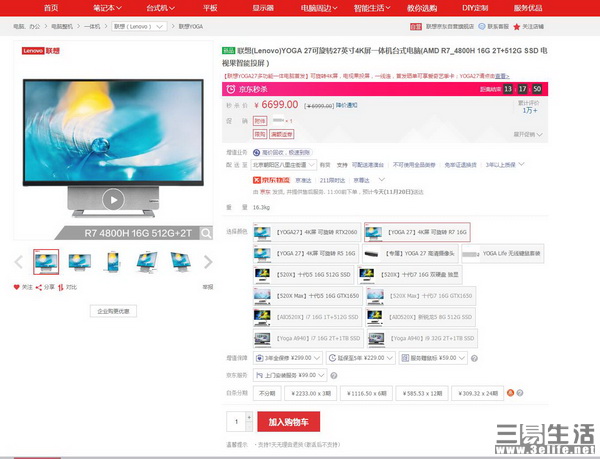Click the magnifier zoom icon on product image

point(206,233)
